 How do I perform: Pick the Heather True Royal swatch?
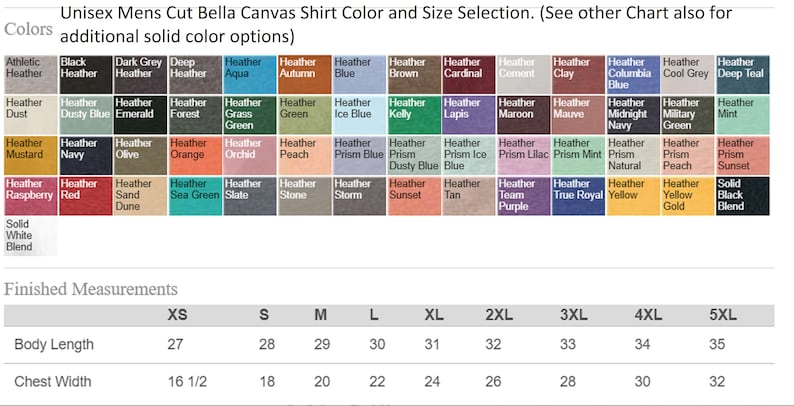[x=579, y=196]
